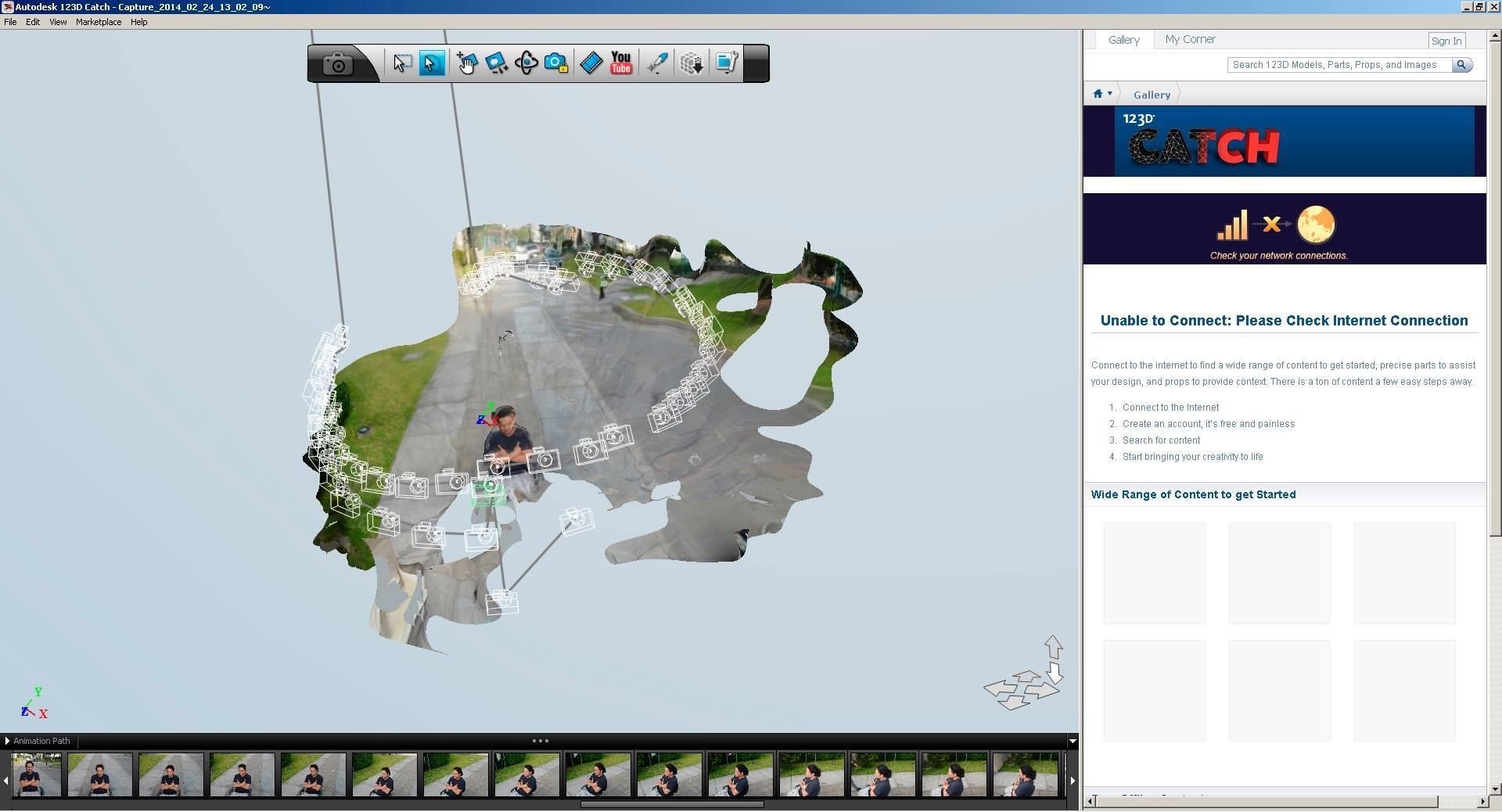Click the Check your network connections banner
The image size is (1502, 812).
click(1284, 229)
